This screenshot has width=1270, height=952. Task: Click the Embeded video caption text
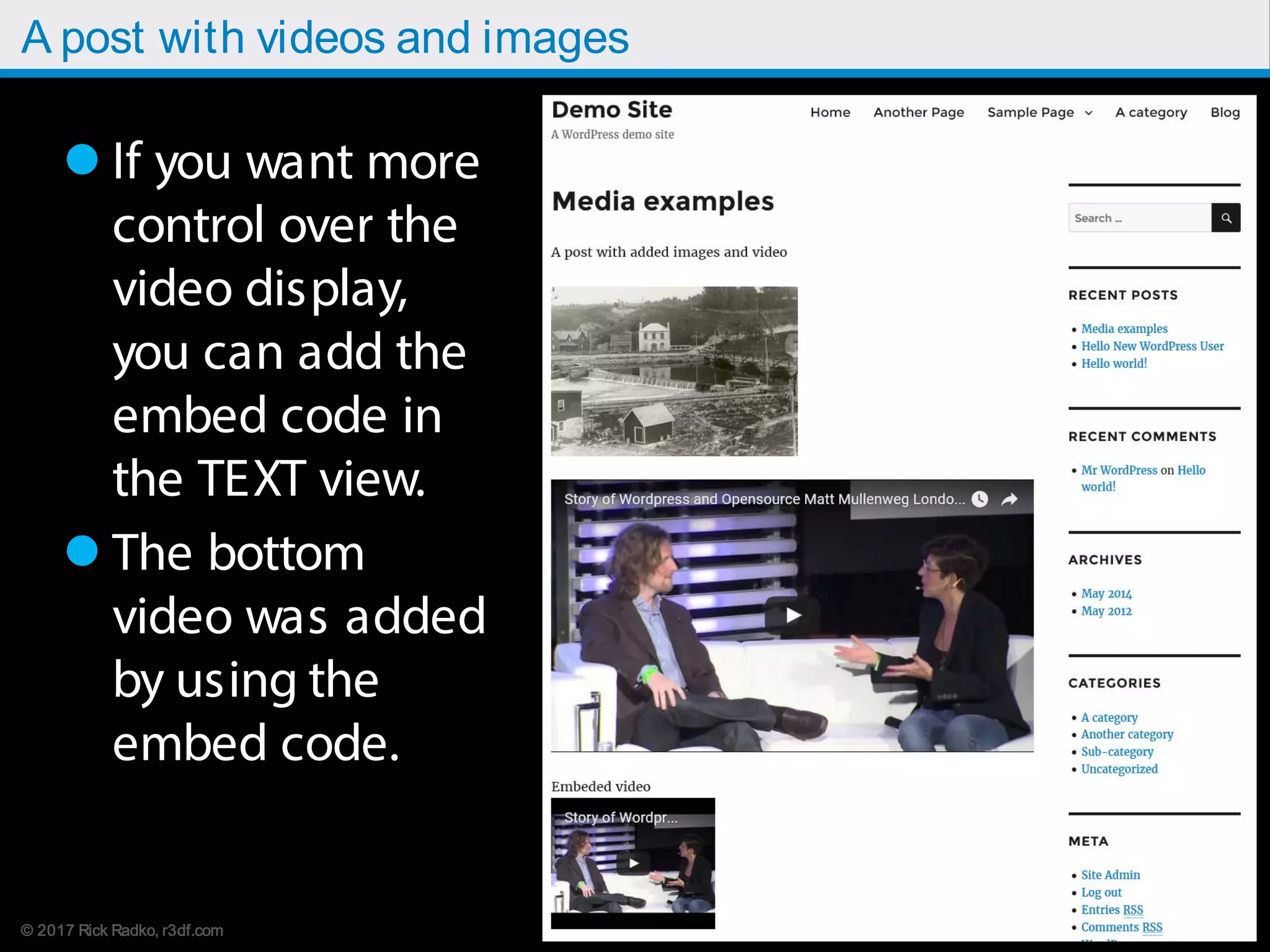pyautogui.click(x=600, y=787)
